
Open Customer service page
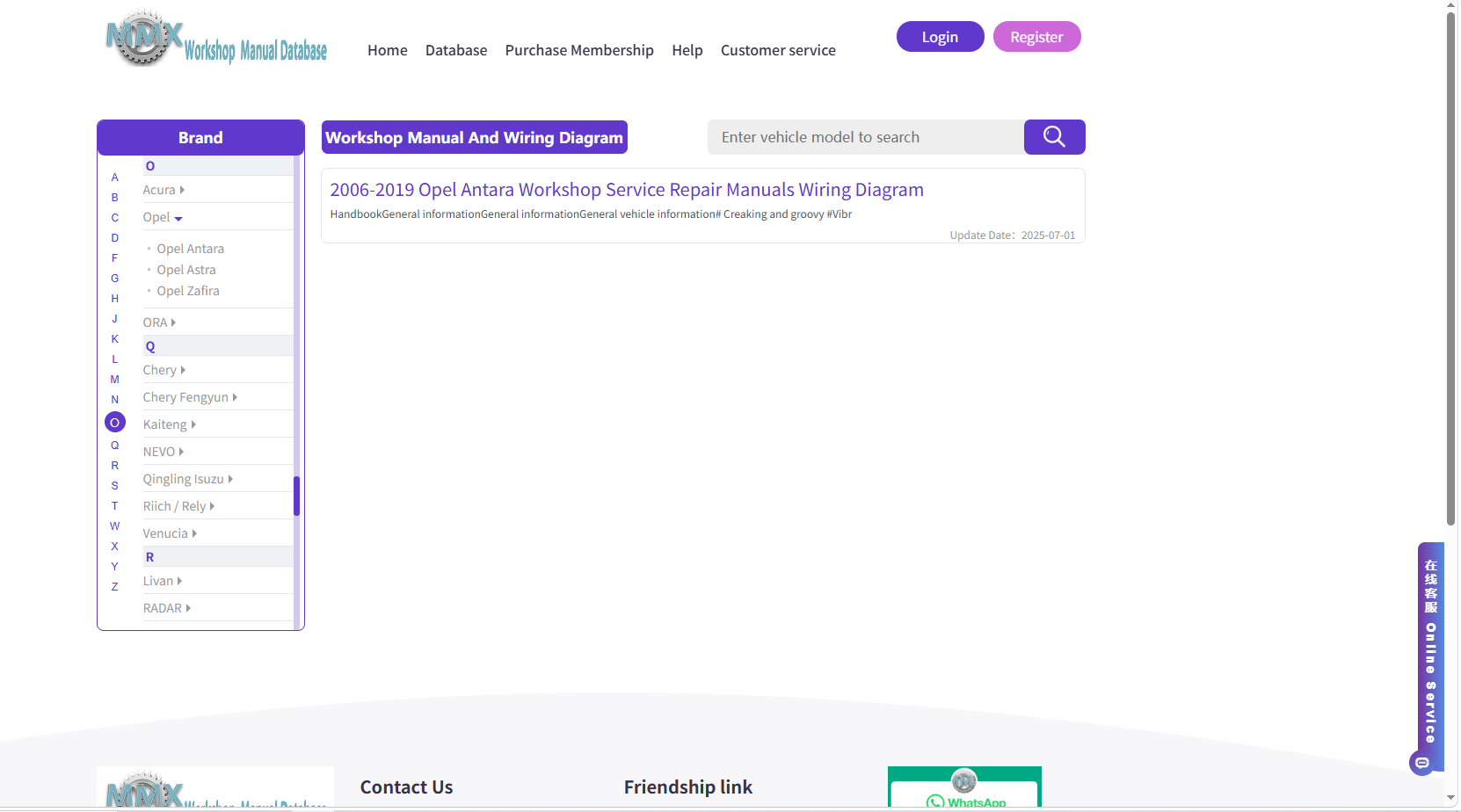(x=778, y=50)
